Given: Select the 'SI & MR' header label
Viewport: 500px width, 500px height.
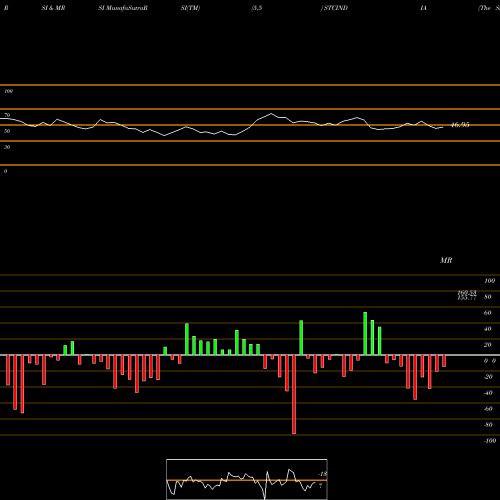Looking at the screenshot, I should [x=53, y=8].
